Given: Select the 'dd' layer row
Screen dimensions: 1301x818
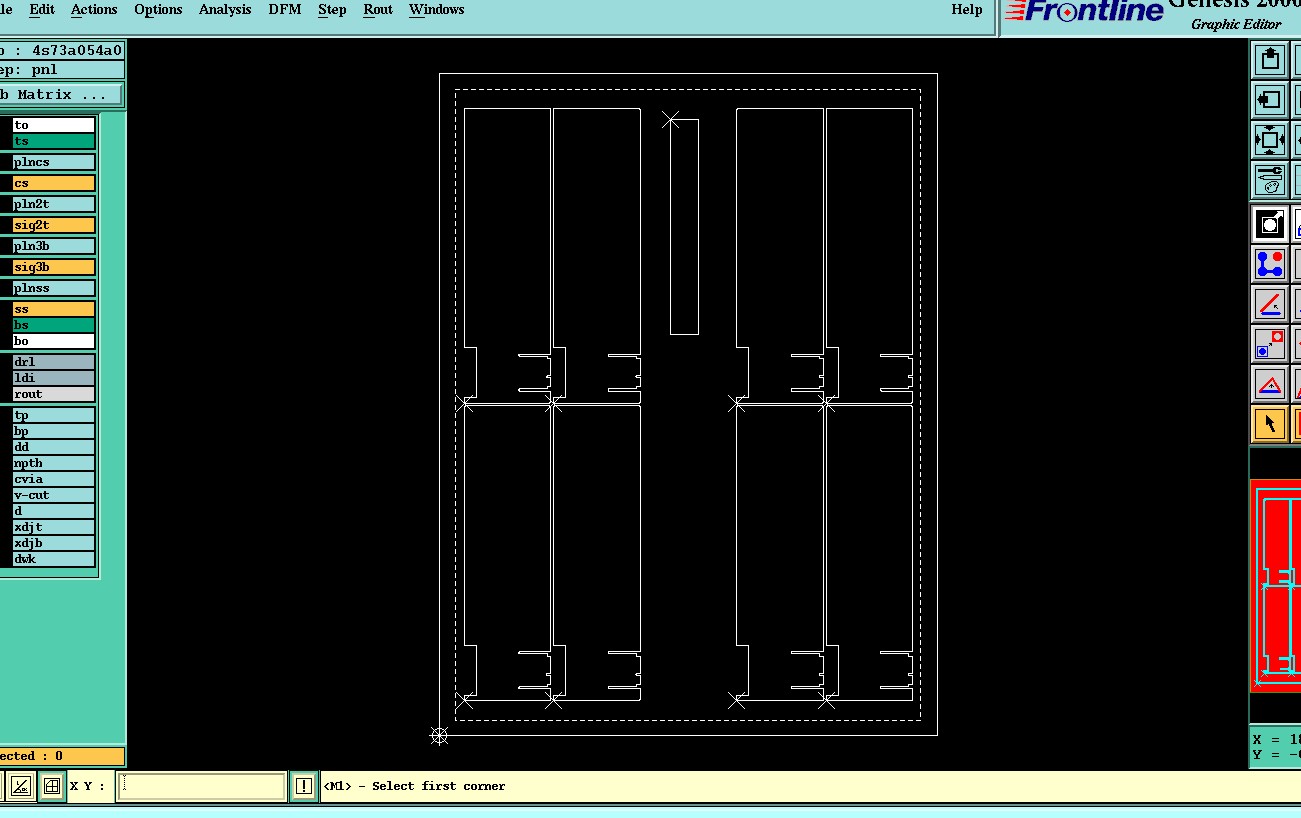Looking at the screenshot, I should 54,447.
